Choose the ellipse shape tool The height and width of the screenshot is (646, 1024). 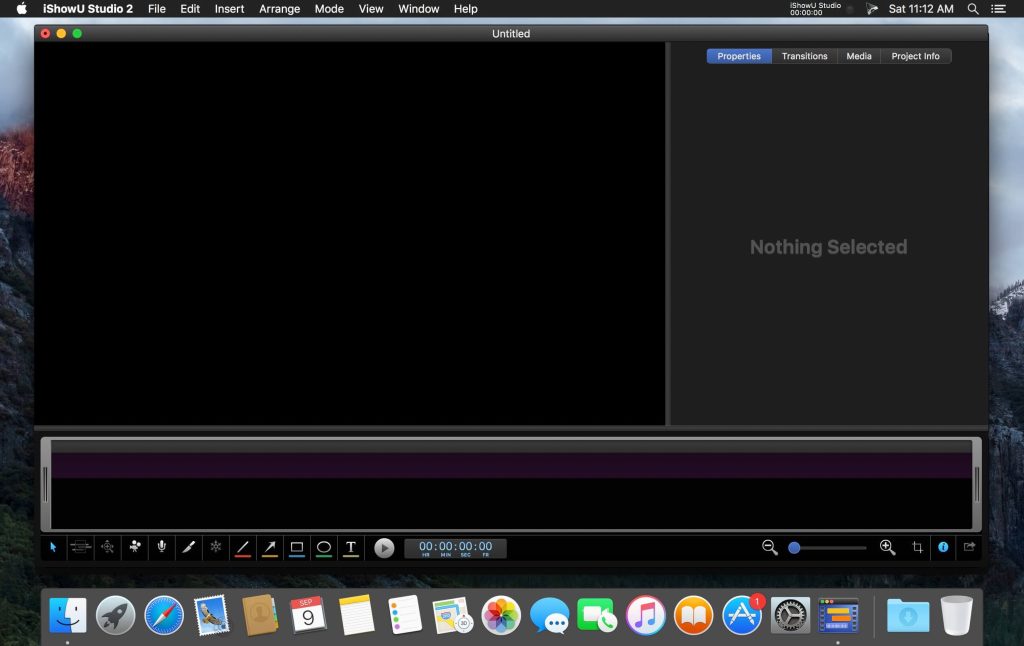tap(323, 547)
